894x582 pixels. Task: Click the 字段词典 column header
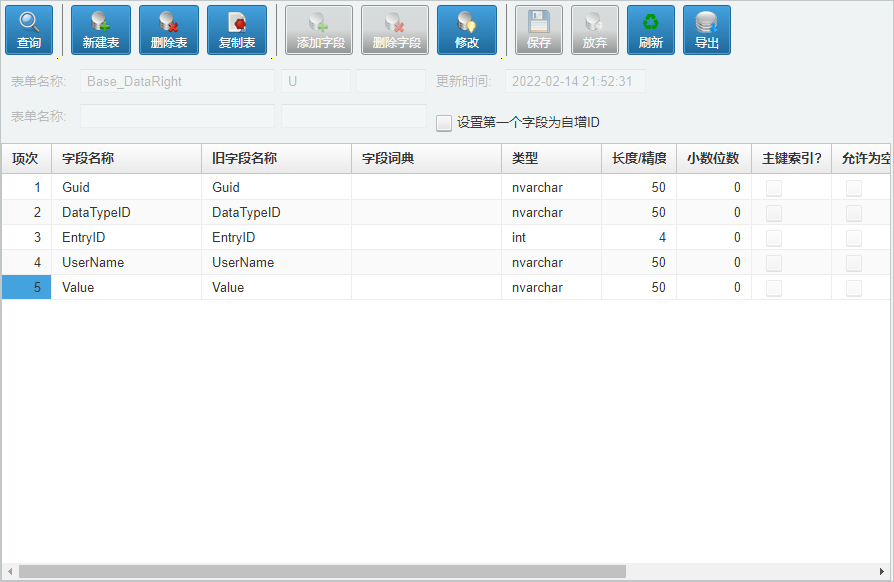tap(426, 158)
